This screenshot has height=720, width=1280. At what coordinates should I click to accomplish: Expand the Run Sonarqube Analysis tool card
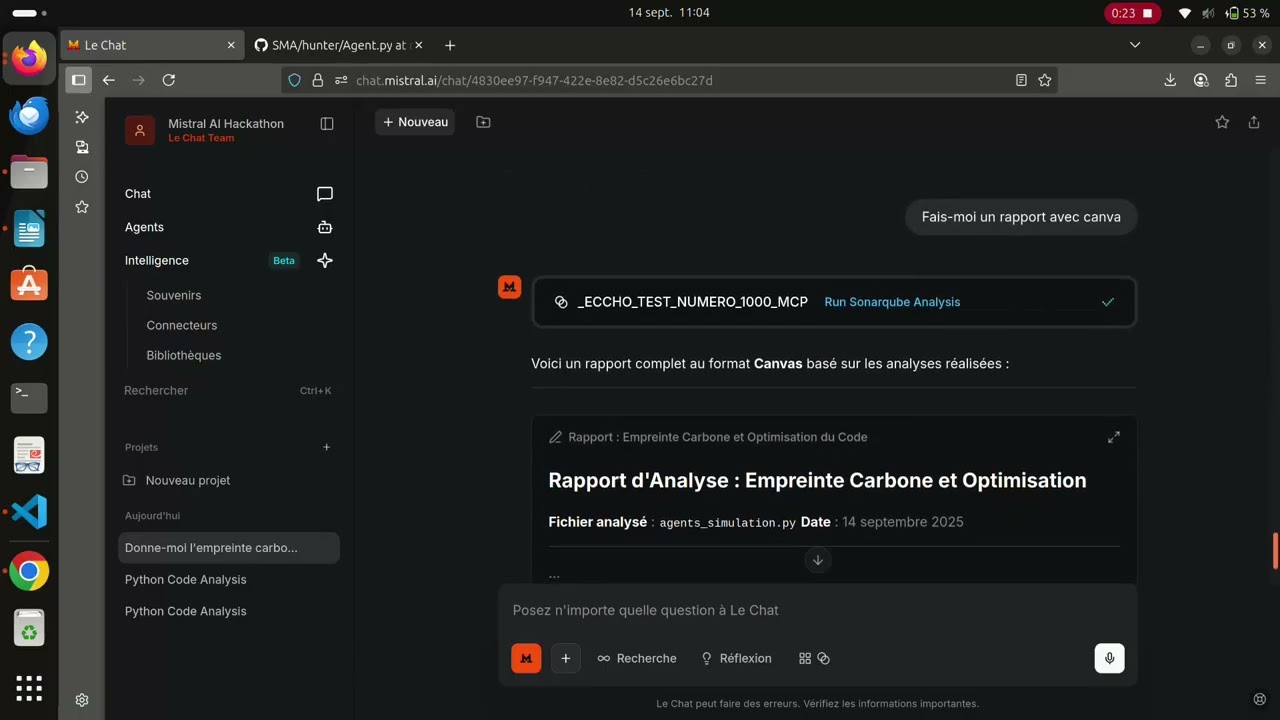click(834, 302)
